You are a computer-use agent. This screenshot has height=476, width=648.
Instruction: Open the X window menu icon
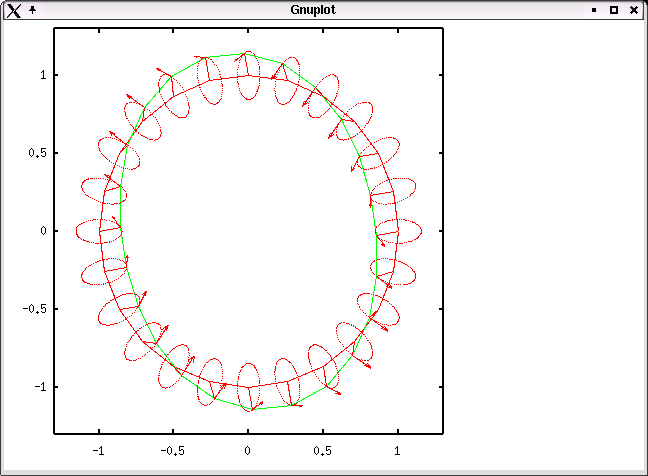pos(13,10)
